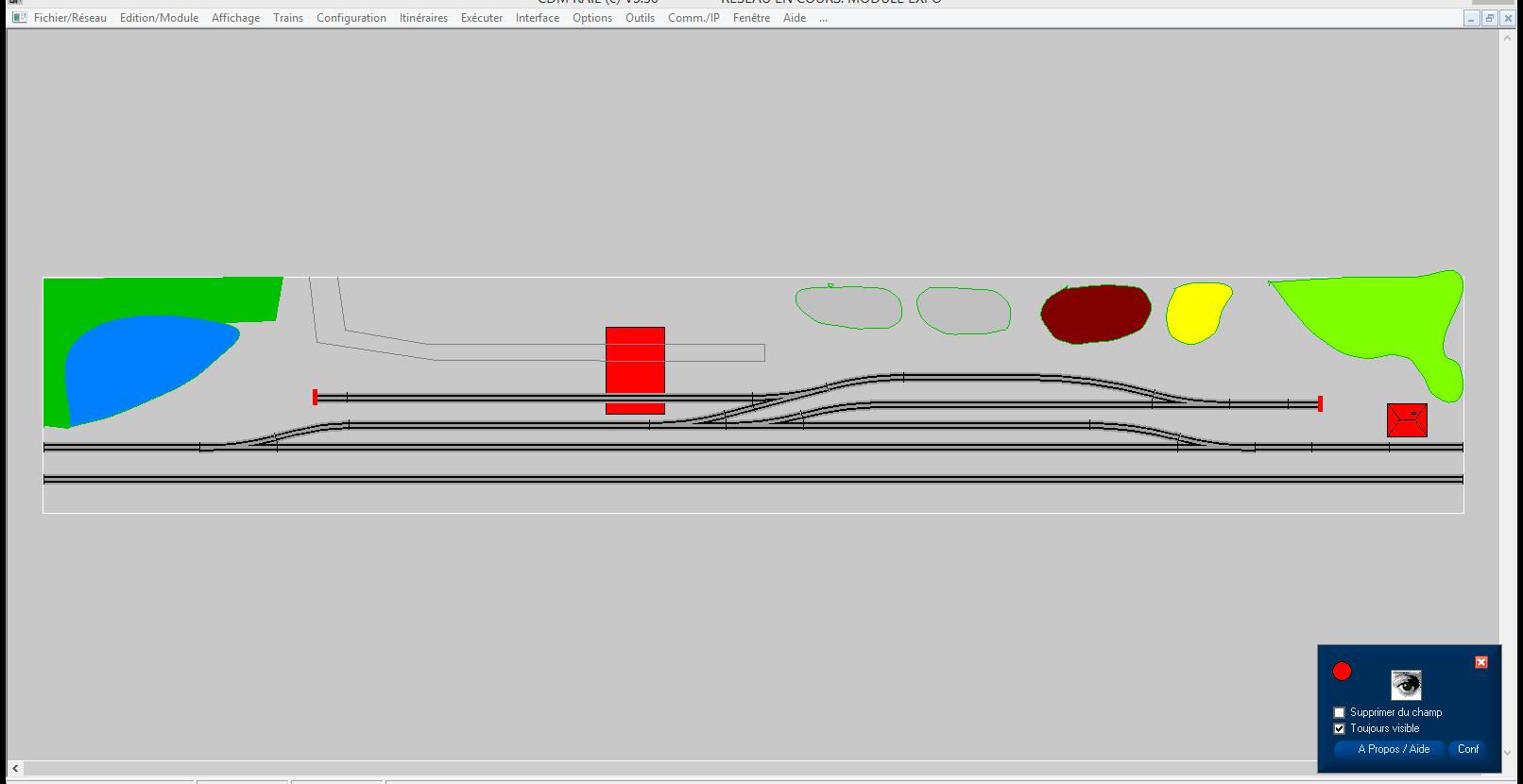The height and width of the screenshot is (784, 1523).
Task: Click the second green-outlined oval shape
Action: coord(964,311)
